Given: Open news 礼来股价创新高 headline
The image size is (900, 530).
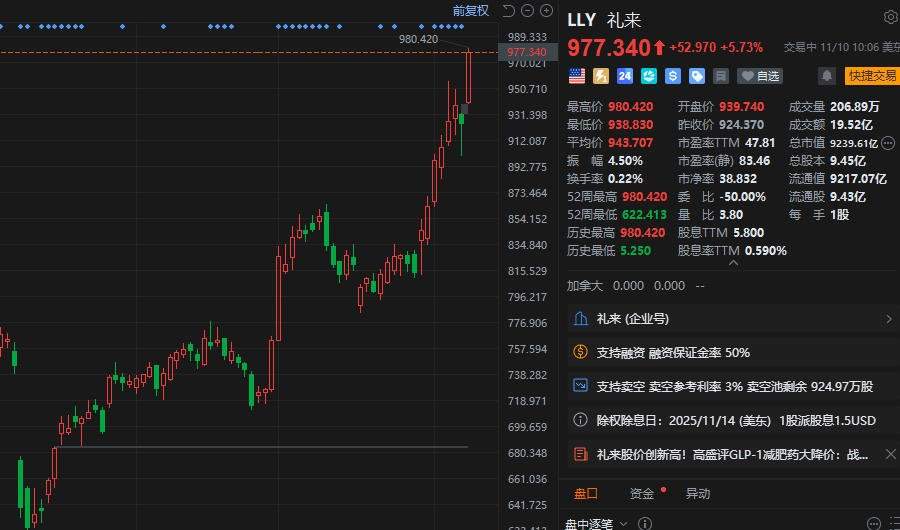Looking at the screenshot, I should tap(732, 455).
